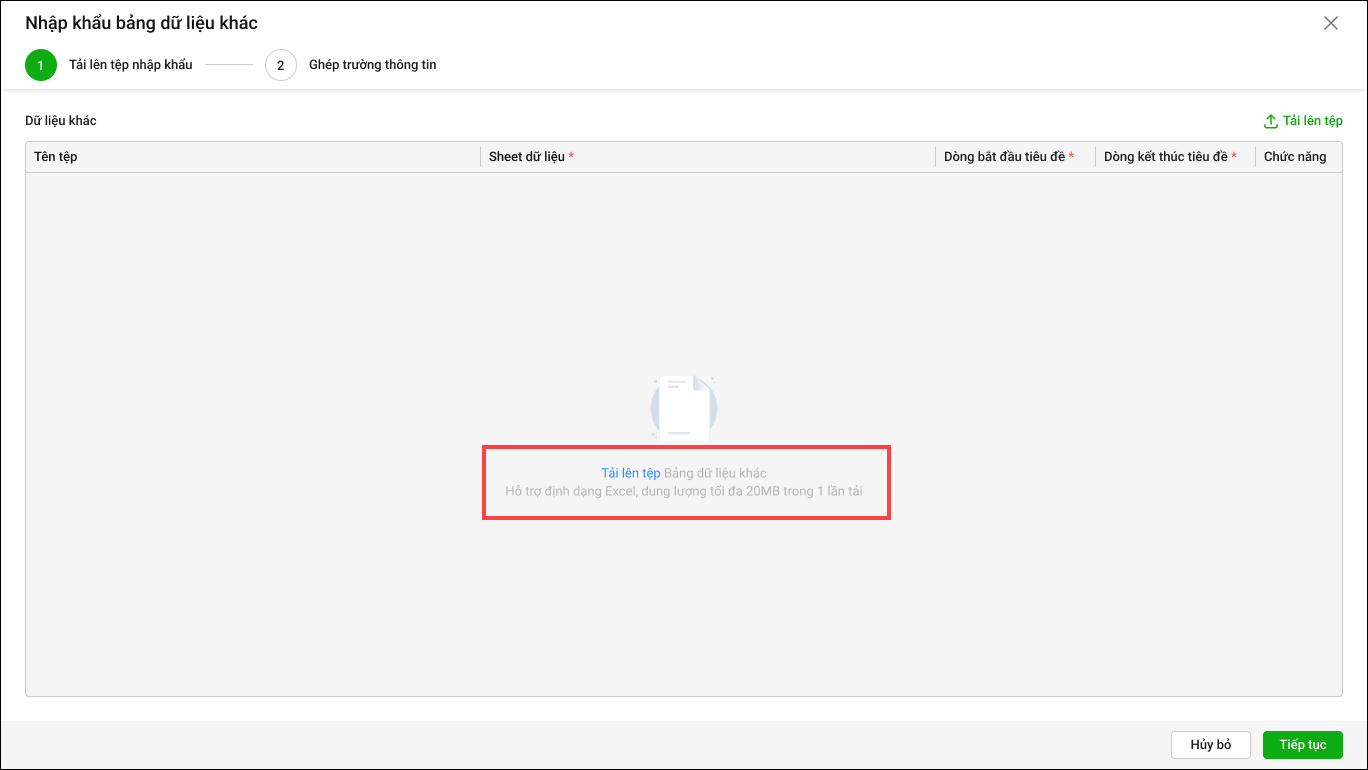
Task: Click the green 'Tải lên tệp' text at top right
Action: pyautogui.click(x=1312, y=121)
